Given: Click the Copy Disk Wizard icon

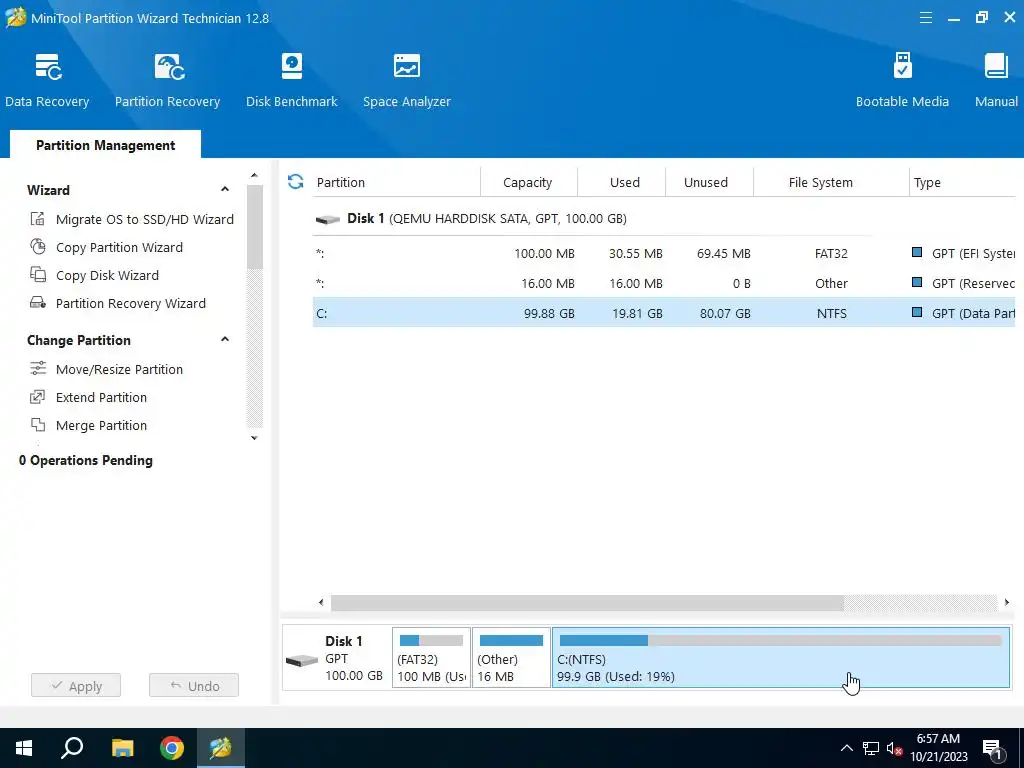Looking at the screenshot, I should tap(38, 275).
